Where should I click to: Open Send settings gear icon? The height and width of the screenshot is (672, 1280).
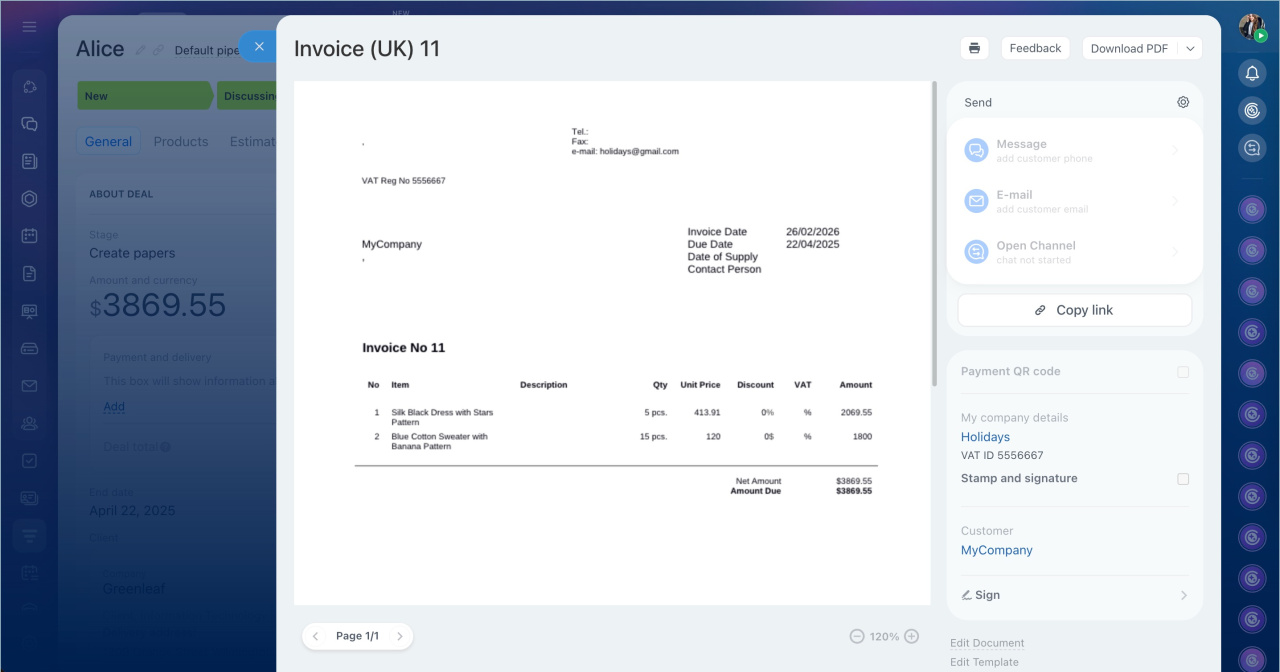point(1183,102)
